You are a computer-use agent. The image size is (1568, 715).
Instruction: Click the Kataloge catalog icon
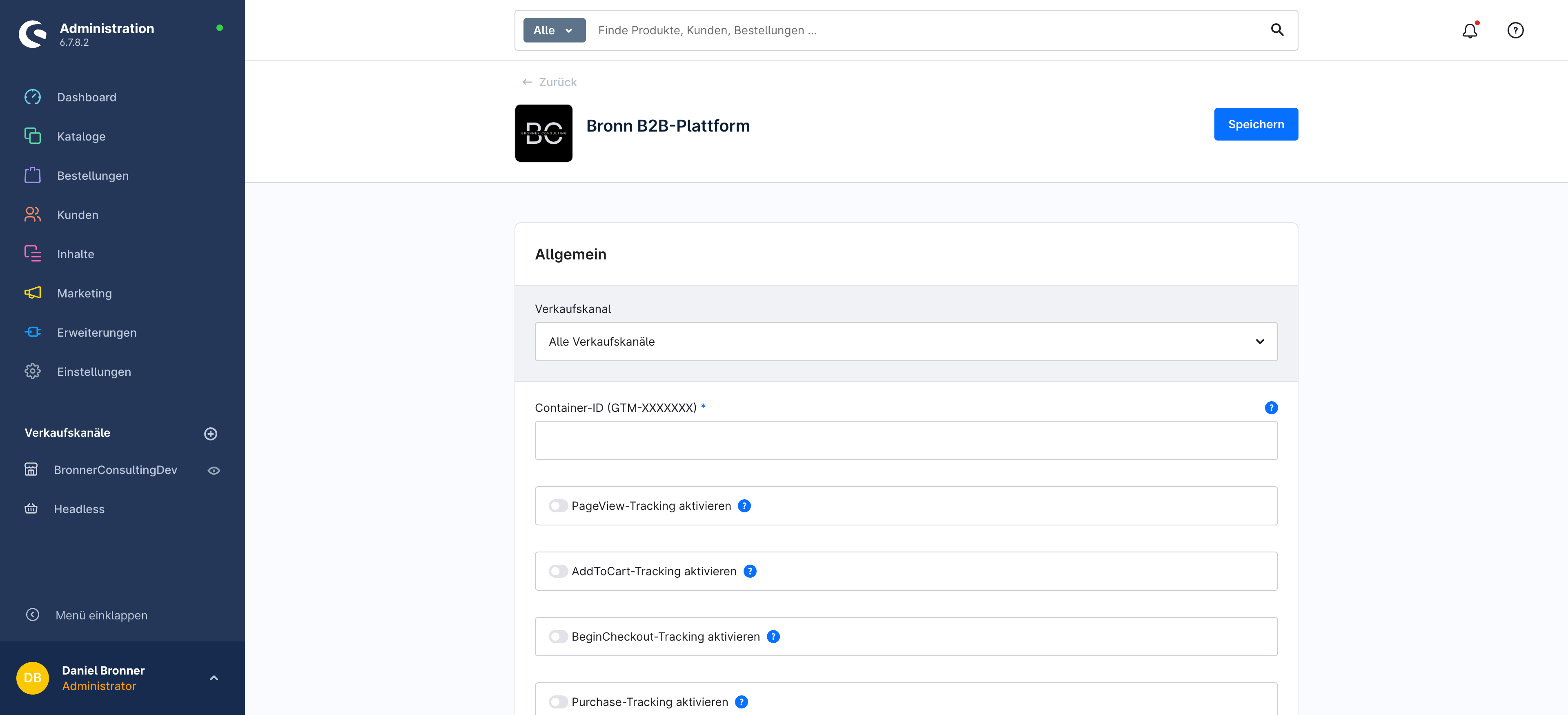click(x=33, y=136)
